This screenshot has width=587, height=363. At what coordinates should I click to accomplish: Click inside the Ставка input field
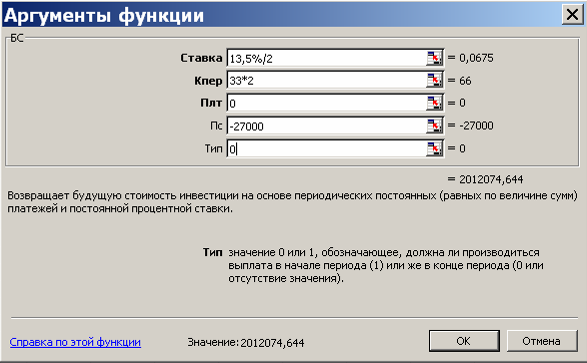(x=326, y=58)
